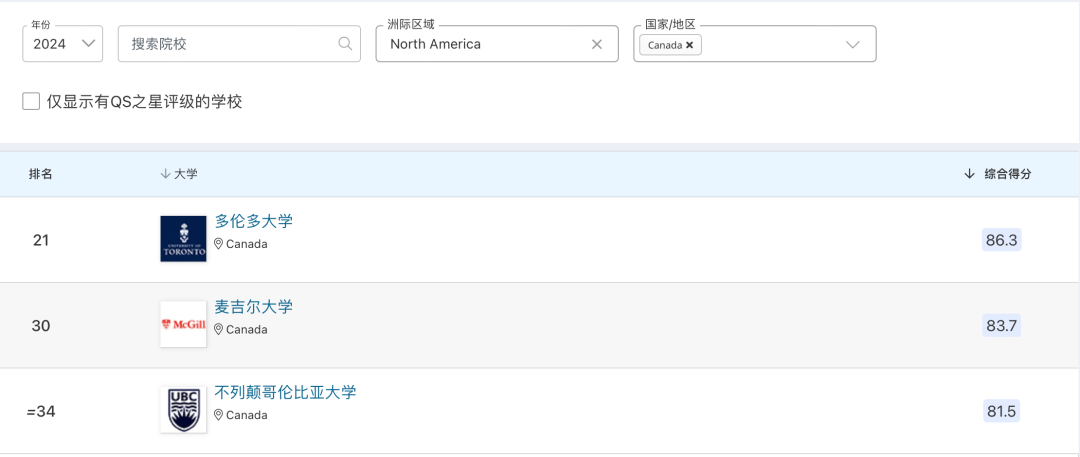Screen dimensions: 1080x457
Task: Open the 麦吉尔大学 link
Action: click(x=253, y=307)
